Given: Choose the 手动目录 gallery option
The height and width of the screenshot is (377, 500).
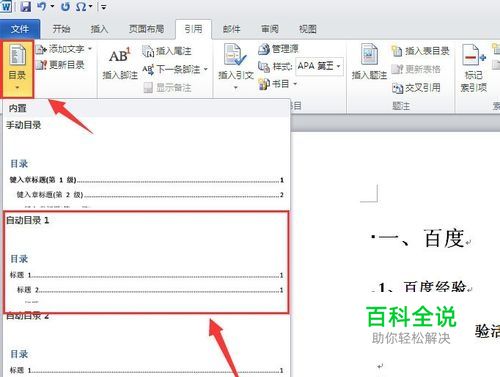Looking at the screenshot, I should tap(147, 163).
